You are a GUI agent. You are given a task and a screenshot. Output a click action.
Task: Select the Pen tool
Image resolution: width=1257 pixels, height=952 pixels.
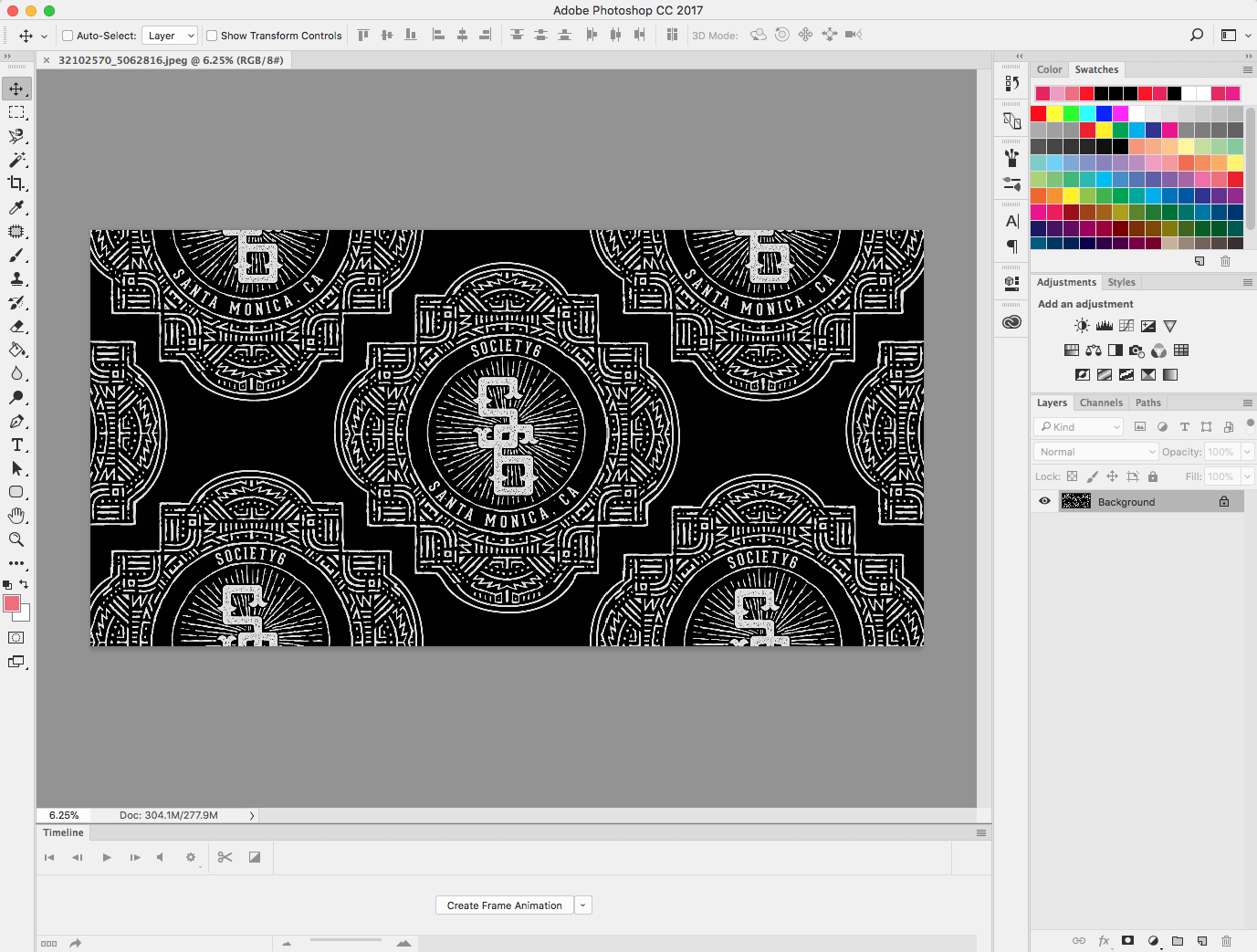16,422
